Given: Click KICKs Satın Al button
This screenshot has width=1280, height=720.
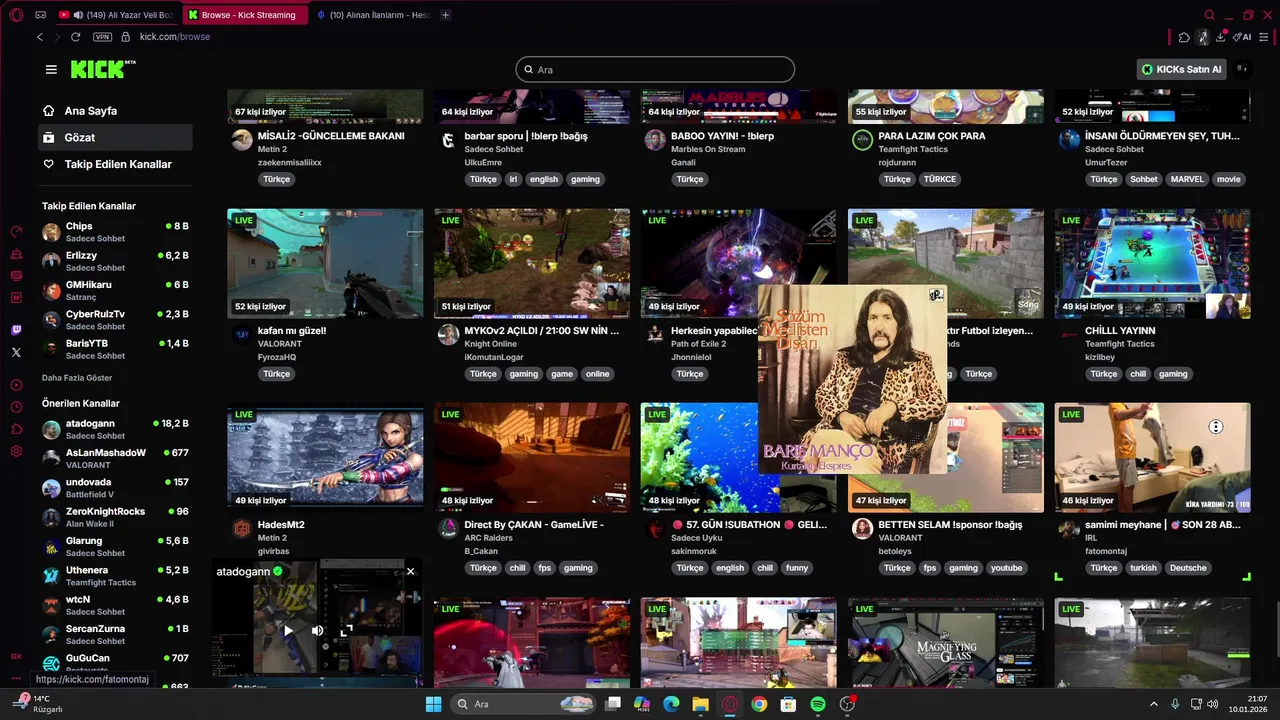Looking at the screenshot, I should (1181, 69).
